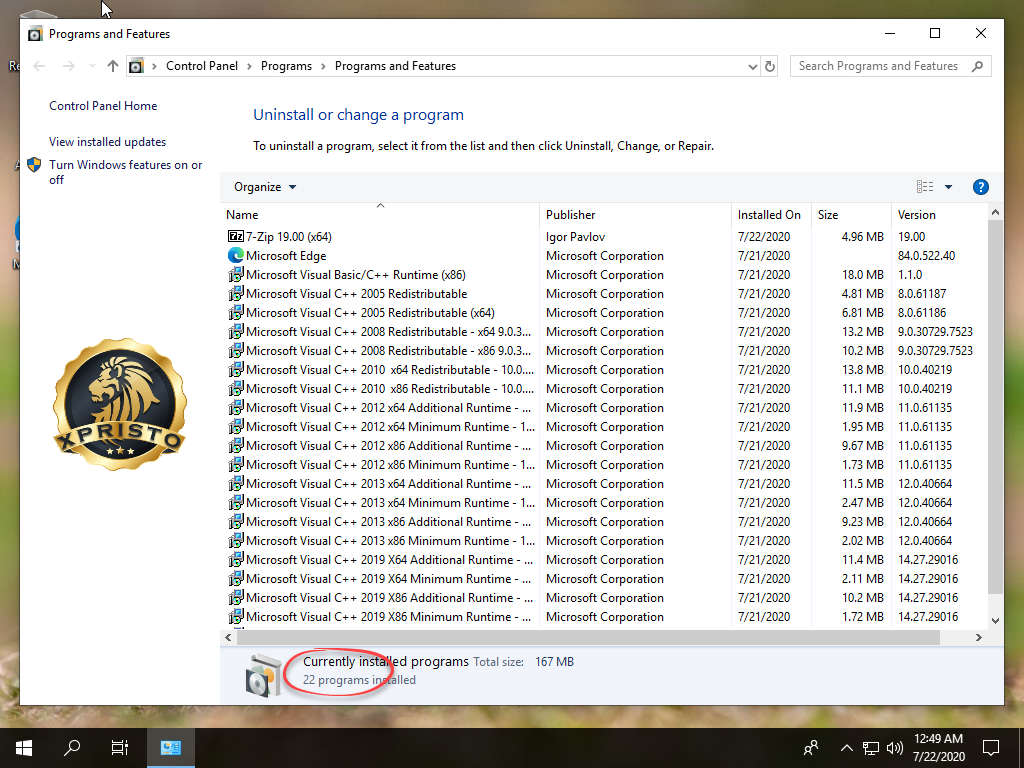Viewport: 1024px width, 768px height.
Task: Select Microsoft Visual C++ 2005 Redistributable (x64)
Action: click(605, 312)
